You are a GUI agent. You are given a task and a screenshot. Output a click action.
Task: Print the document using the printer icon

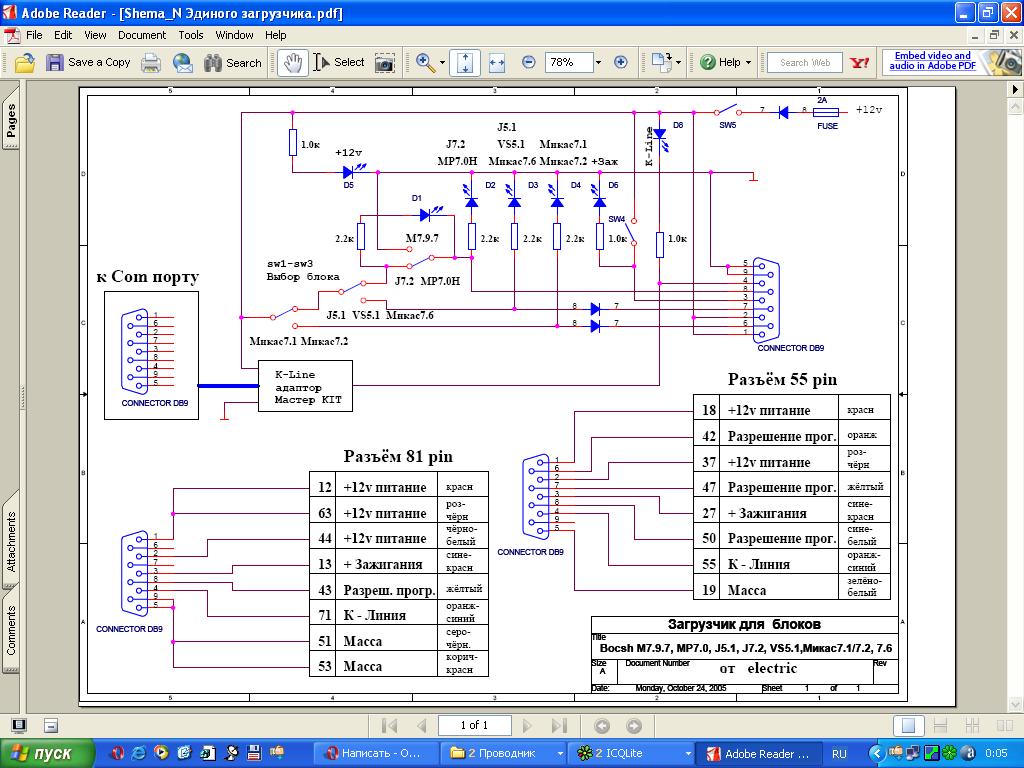point(151,63)
